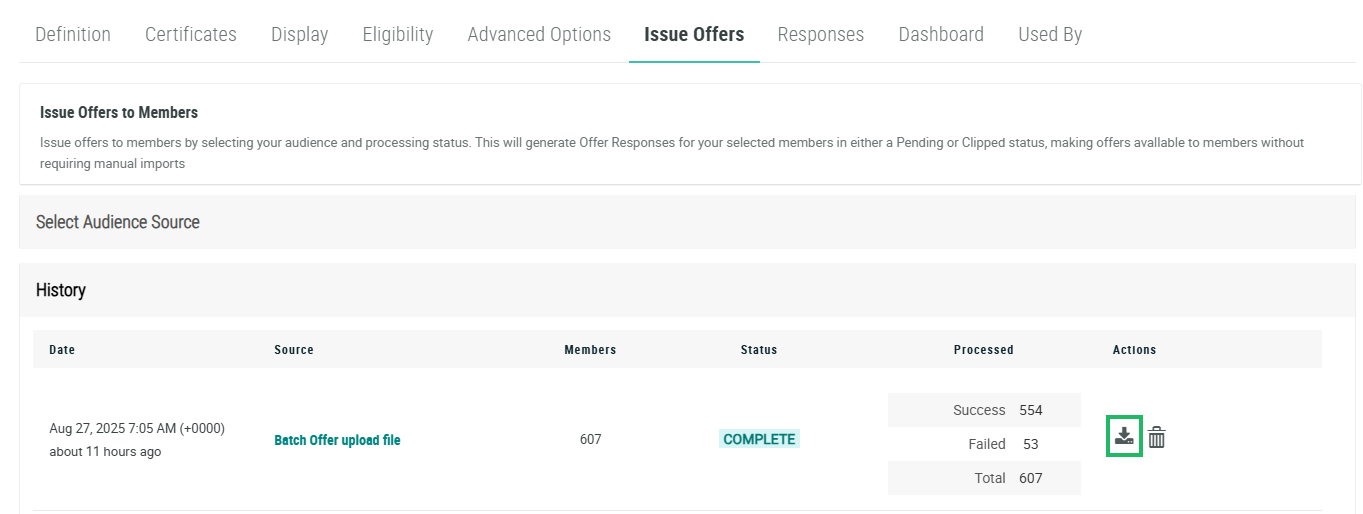Open the Dashboard tab

[941, 34]
